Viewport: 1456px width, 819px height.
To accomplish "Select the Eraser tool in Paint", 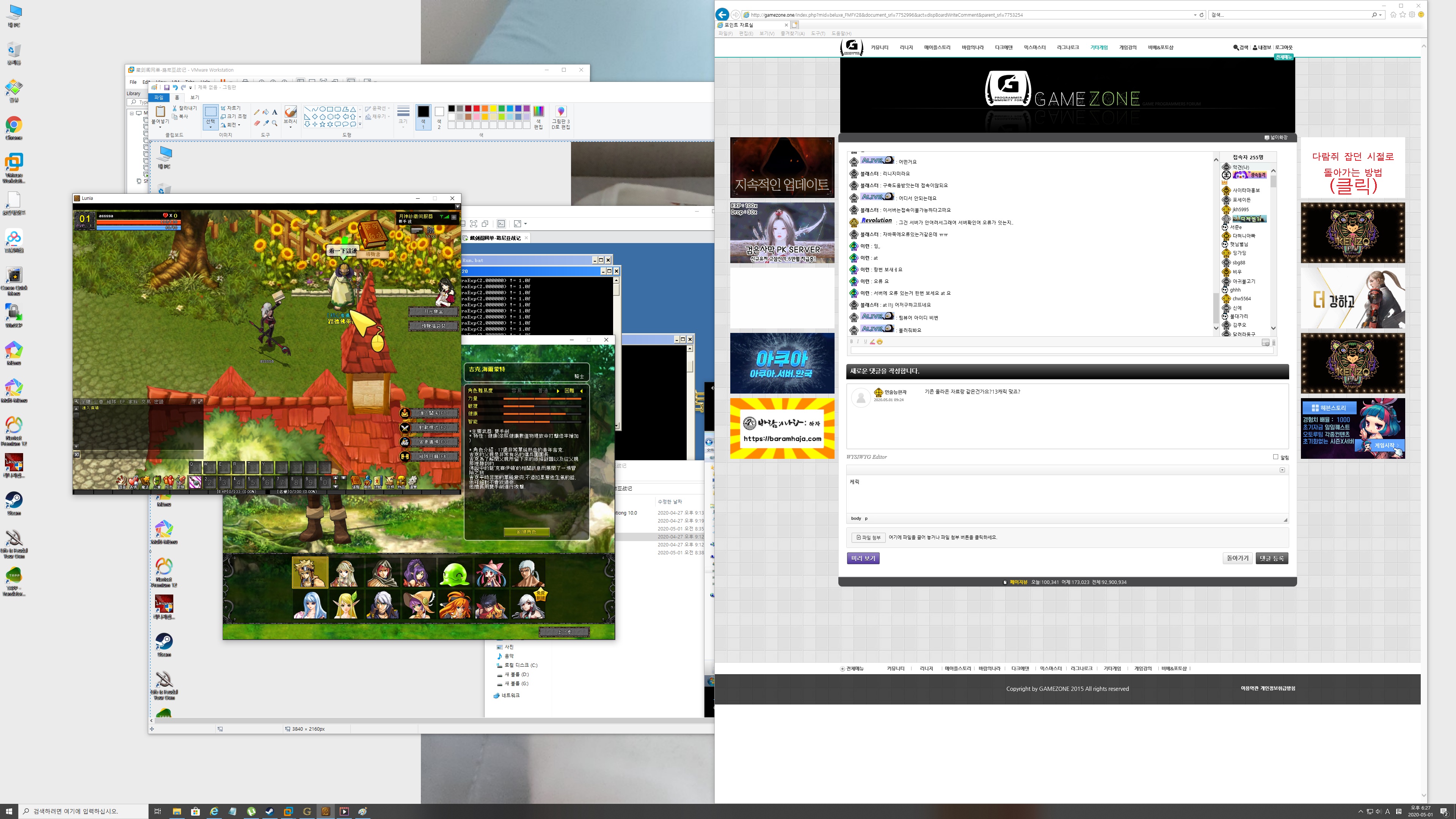I will click(x=257, y=122).
